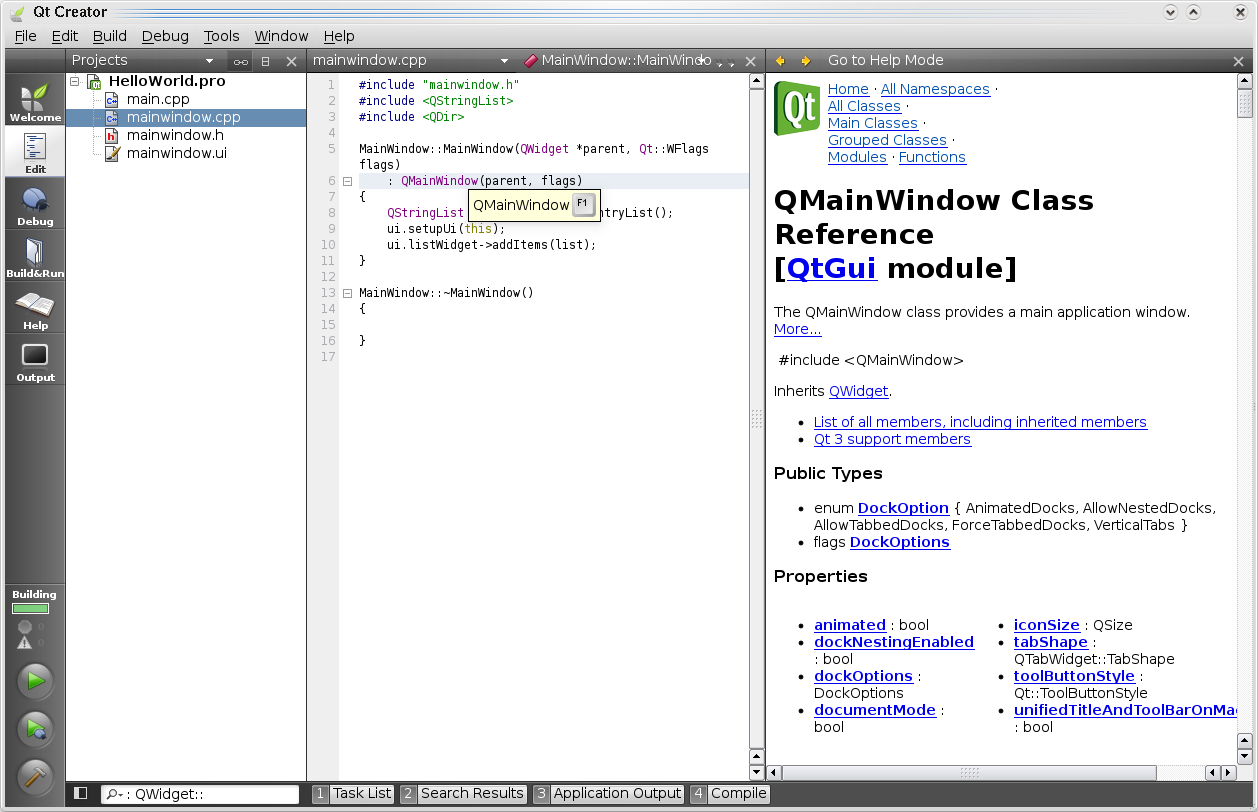Open the Search Results output pane
Screen dimensions: 1258x812
[463, 793]
